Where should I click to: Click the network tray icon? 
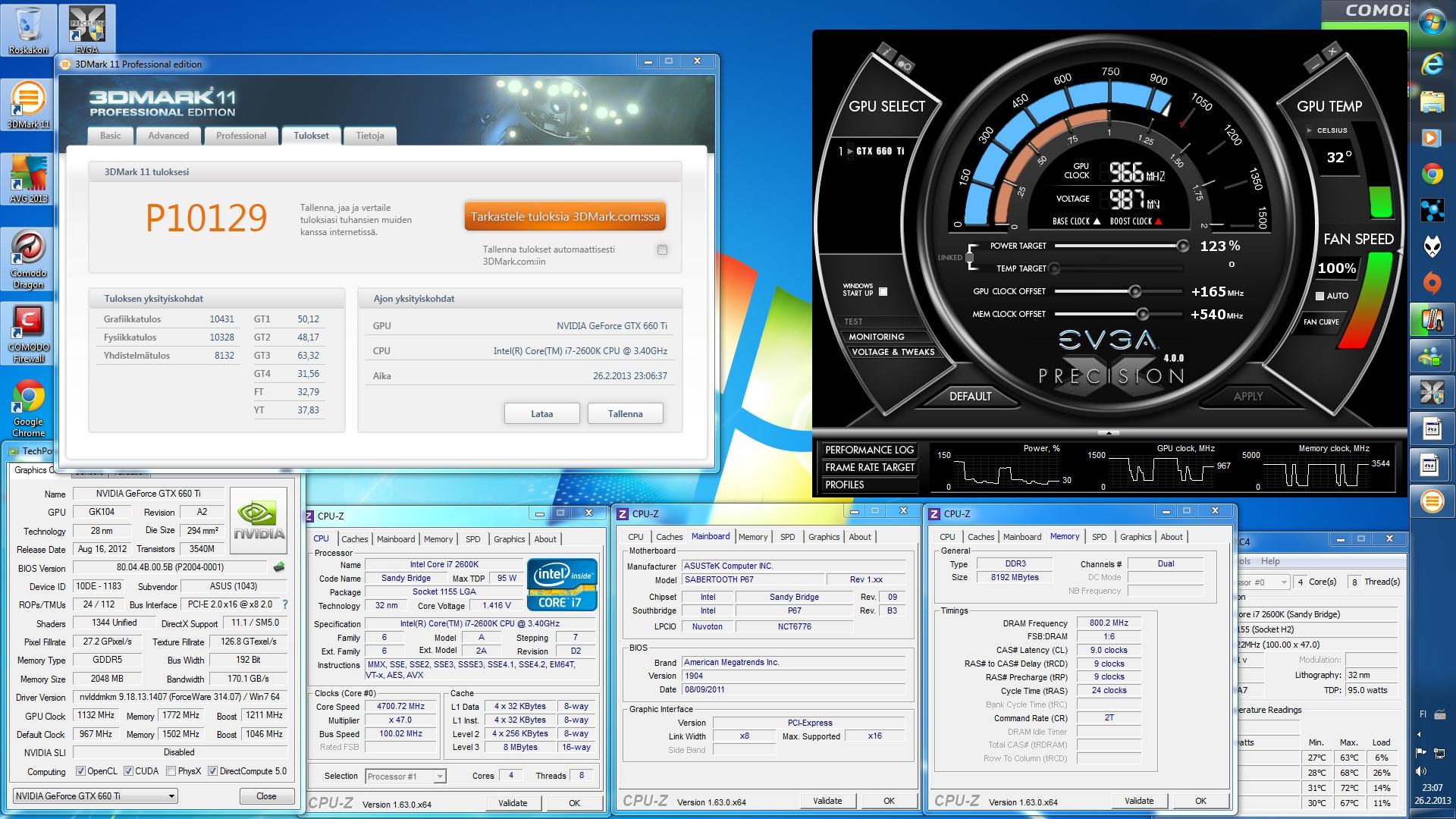click(x=1439, y=753)
